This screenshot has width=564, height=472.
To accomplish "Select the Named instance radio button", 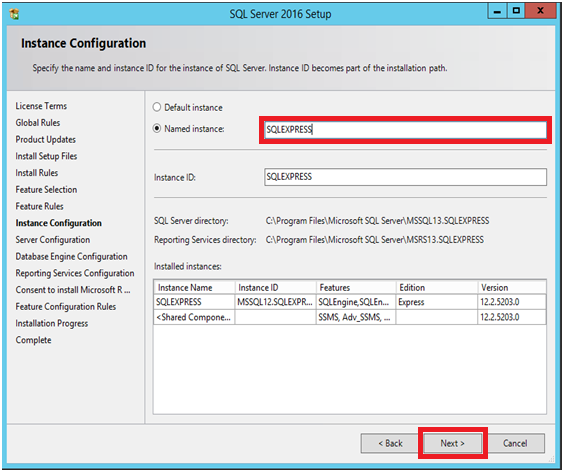I will click(157, 128).
